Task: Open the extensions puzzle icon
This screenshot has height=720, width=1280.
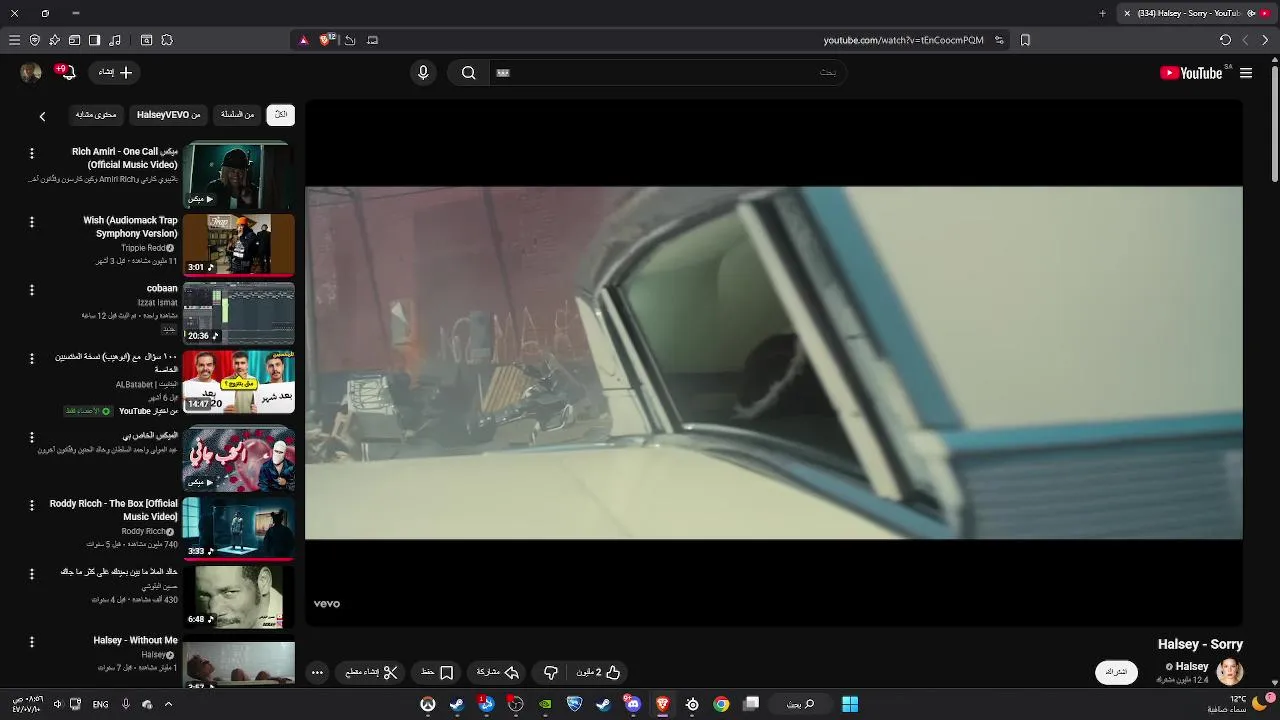Action: (x=167, y=40)
